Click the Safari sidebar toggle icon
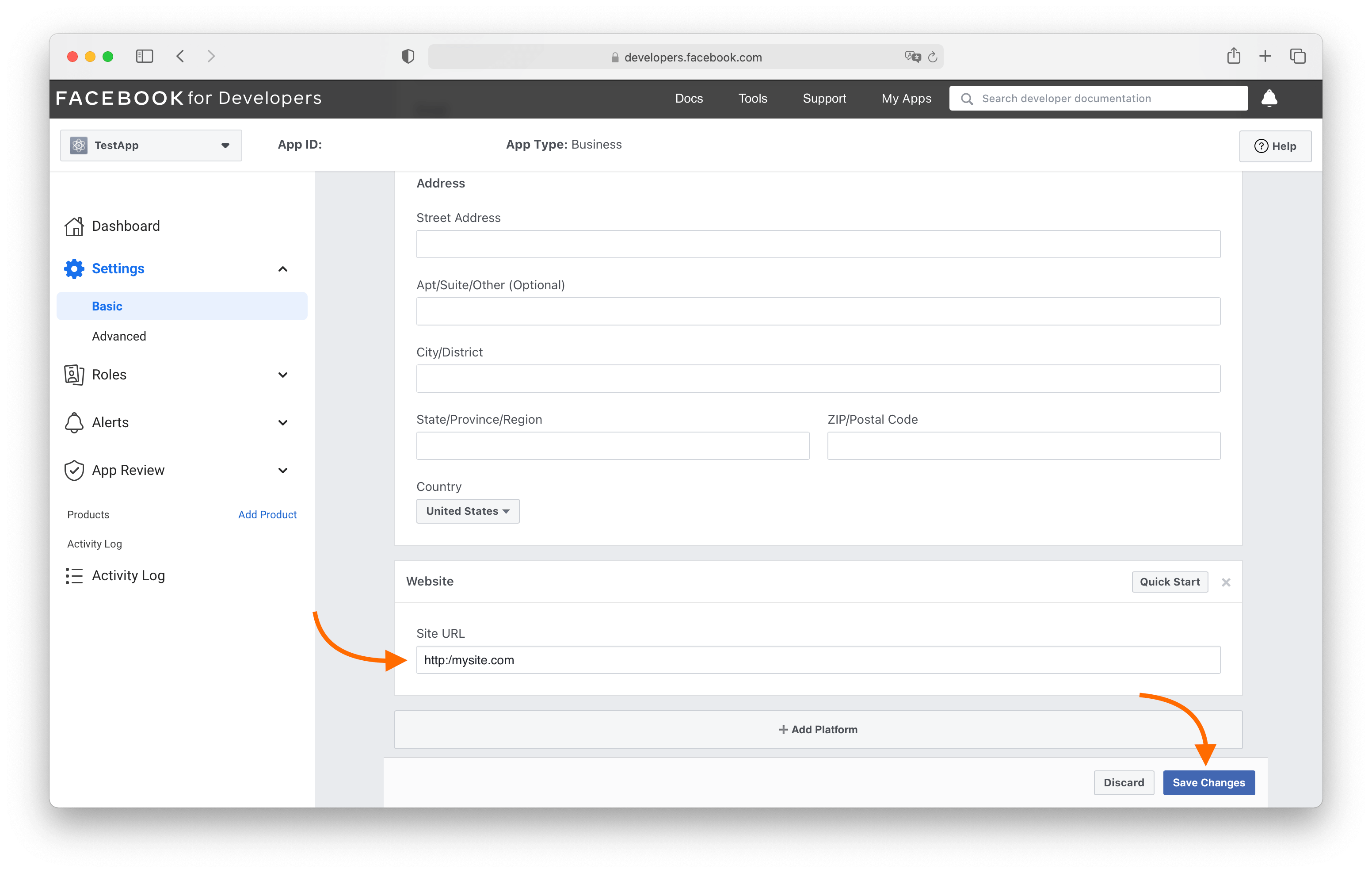The height and width of the screenshot is (873, 1372). tap(144, 56)
